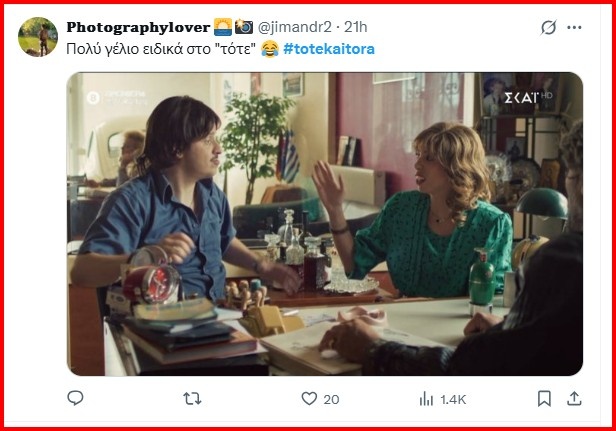This screenshot has width=616, height=431.
Task: Click the share upload-arrow icon
Action: coord(574,398)
